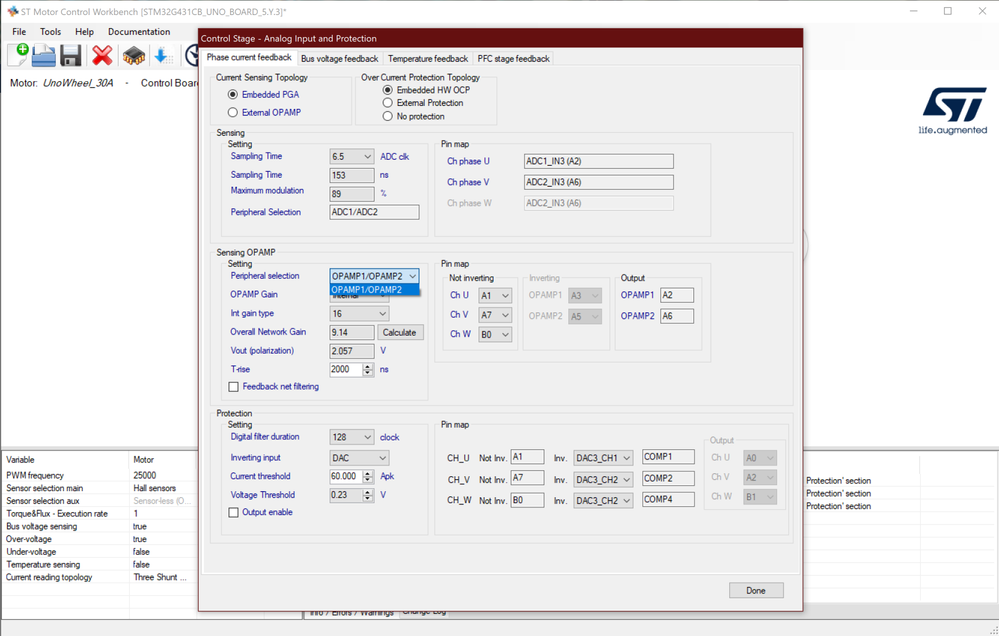Pick OPAMP1/OPAMP2 from the open list
Screen dimensions: 999x636
[374, 290]
